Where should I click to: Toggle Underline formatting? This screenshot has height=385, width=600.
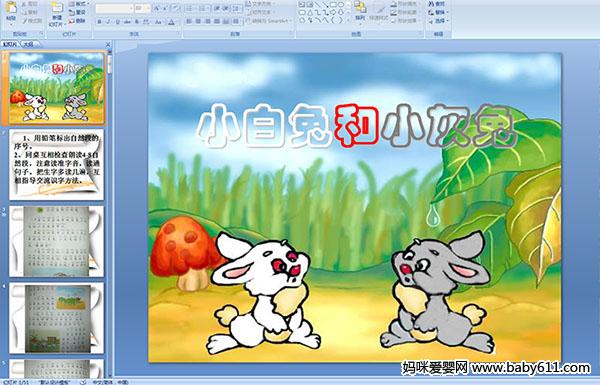[118, 22]
